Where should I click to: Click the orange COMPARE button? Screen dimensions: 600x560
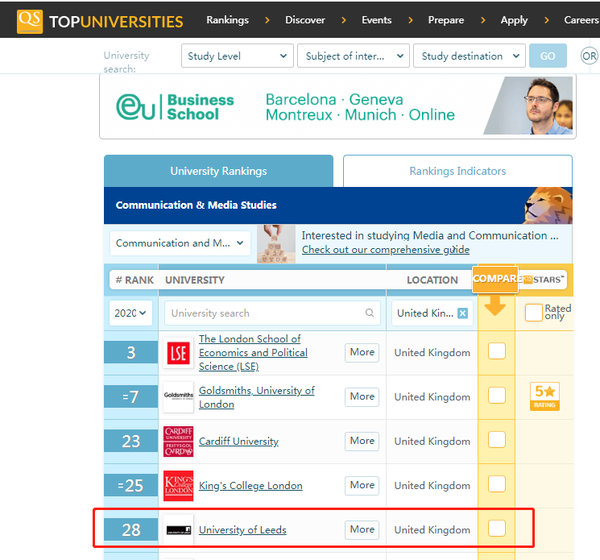tap(496, 279)
